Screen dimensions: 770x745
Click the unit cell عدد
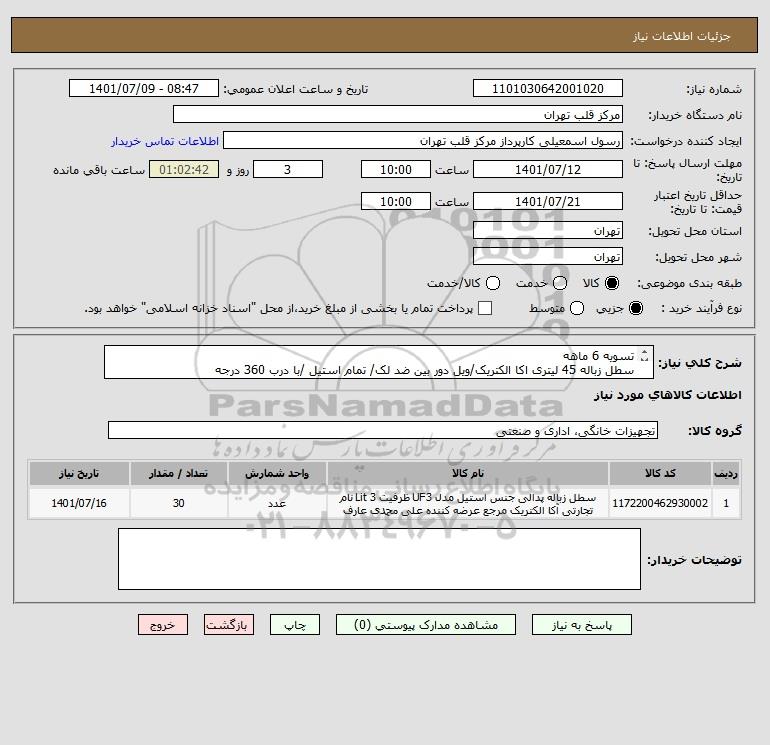pos(277,503)
